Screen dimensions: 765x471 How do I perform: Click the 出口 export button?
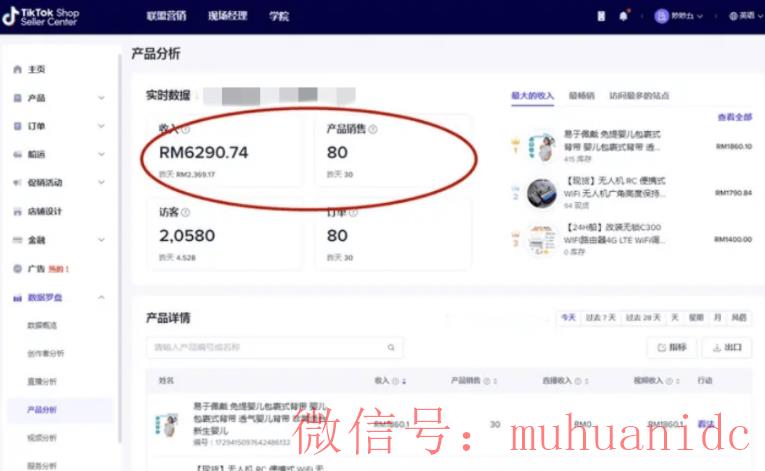(727, 347)
